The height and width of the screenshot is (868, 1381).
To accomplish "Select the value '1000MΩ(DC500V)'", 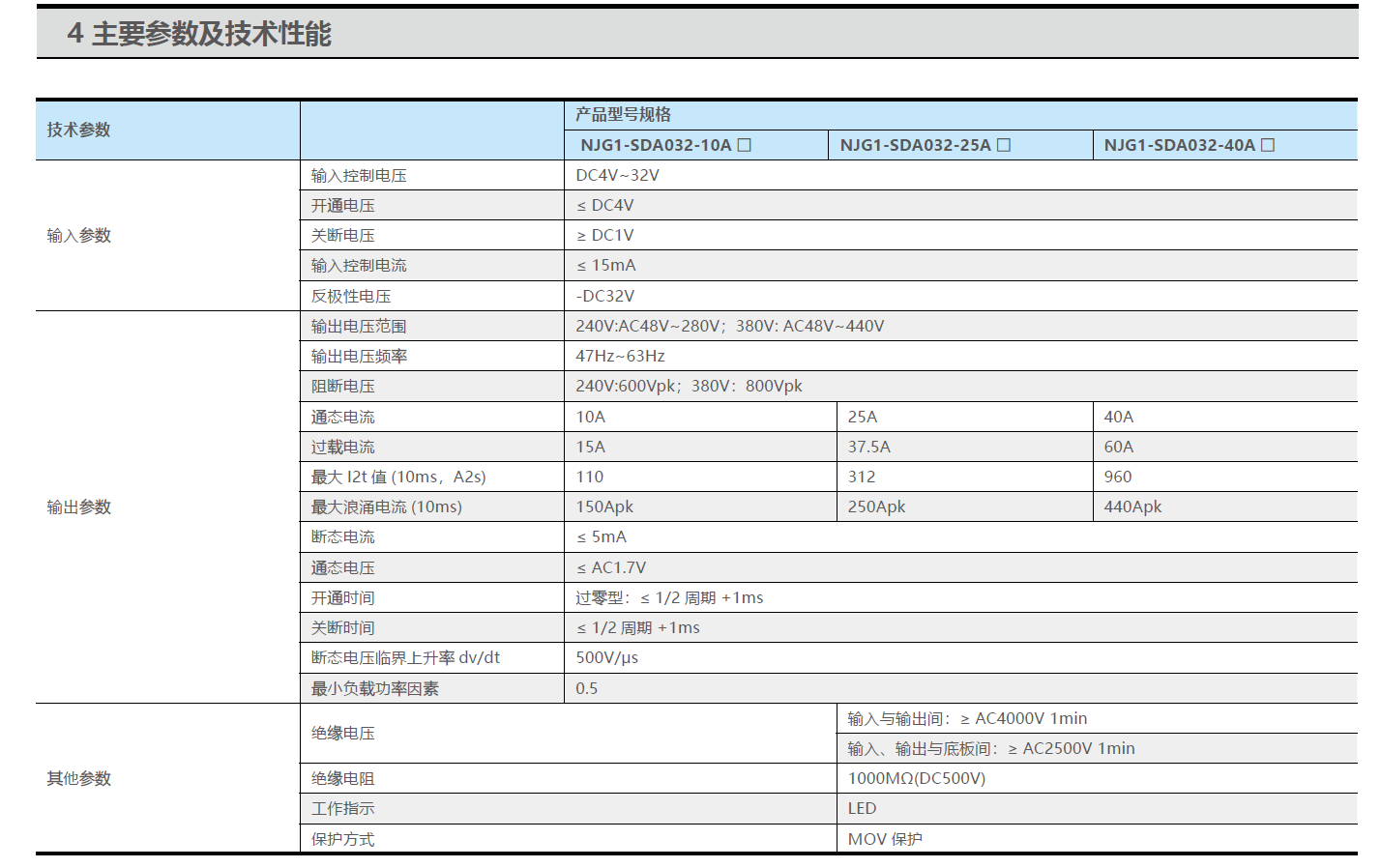I will coord(917,778).
